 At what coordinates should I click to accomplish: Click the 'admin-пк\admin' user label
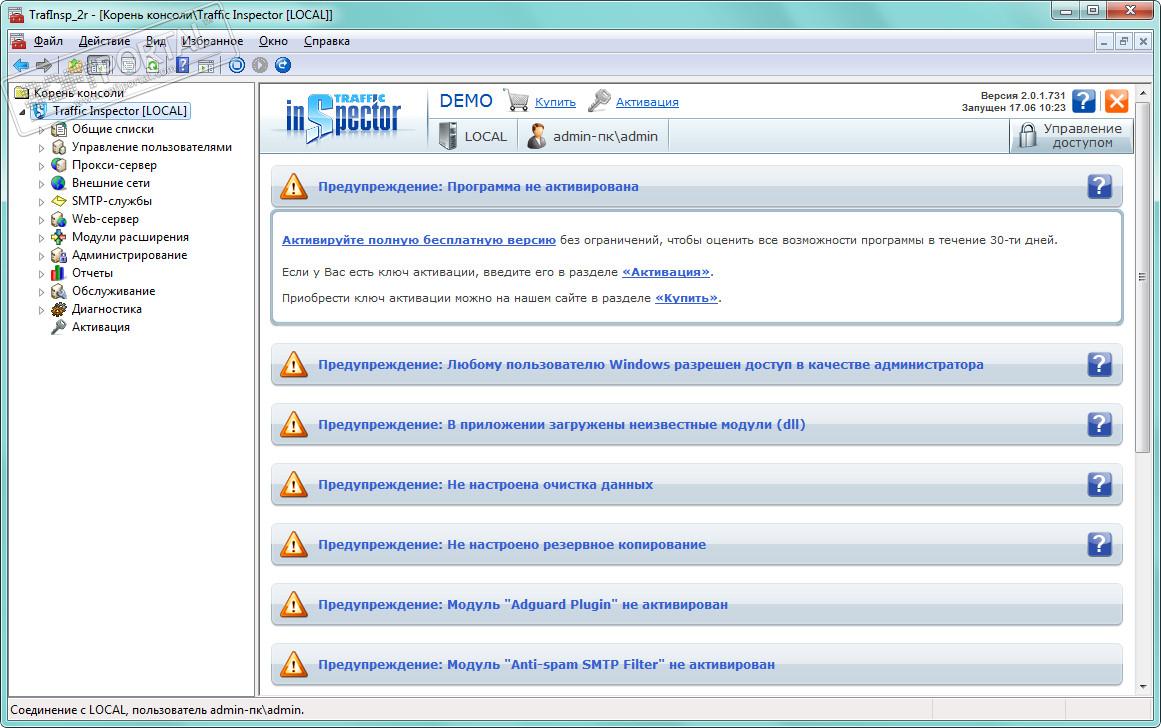click(x=605, y=136)
